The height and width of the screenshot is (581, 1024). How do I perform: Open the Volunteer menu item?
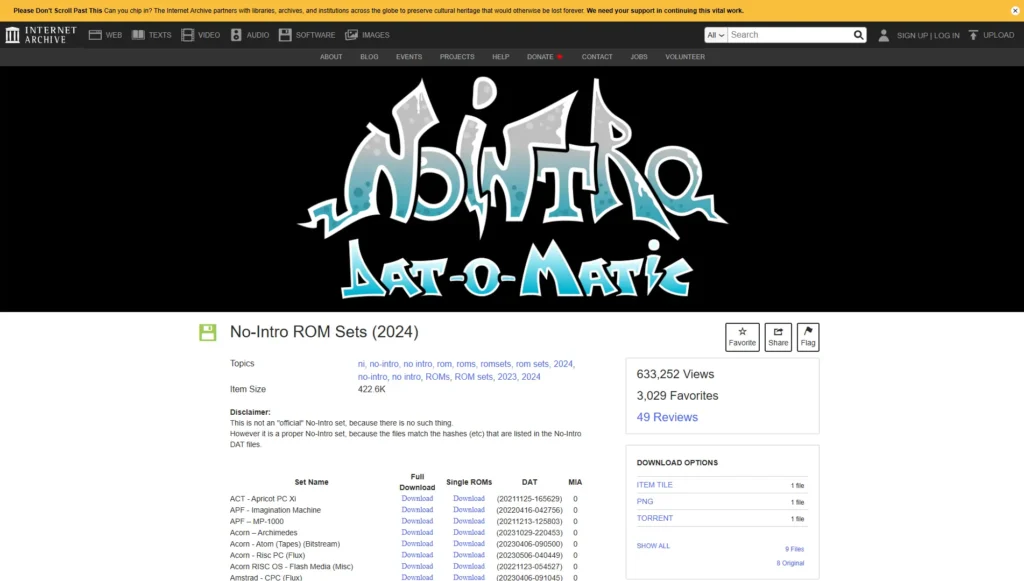pyautogui.click(x=685, y=57)
